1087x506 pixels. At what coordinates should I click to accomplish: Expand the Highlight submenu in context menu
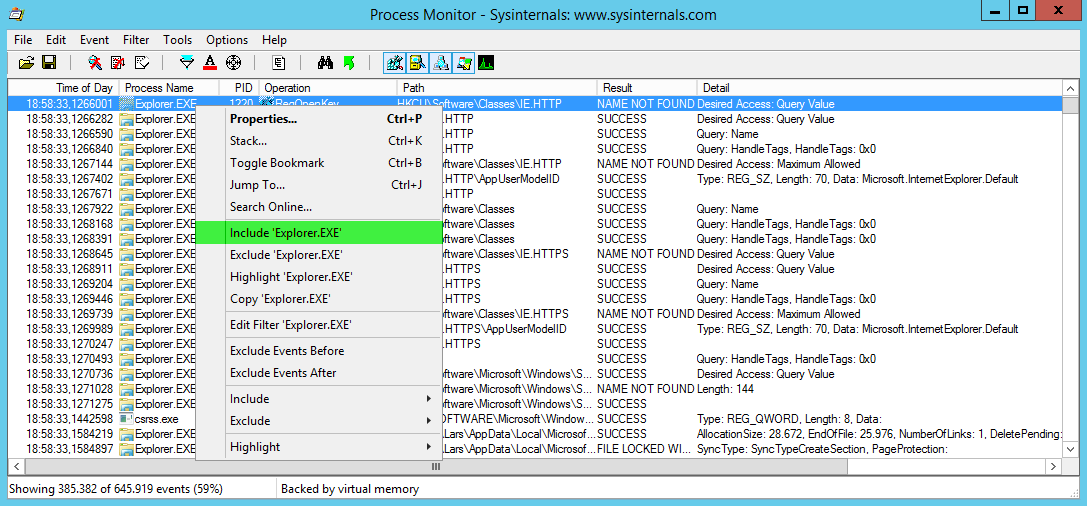(x=319, y=447)
